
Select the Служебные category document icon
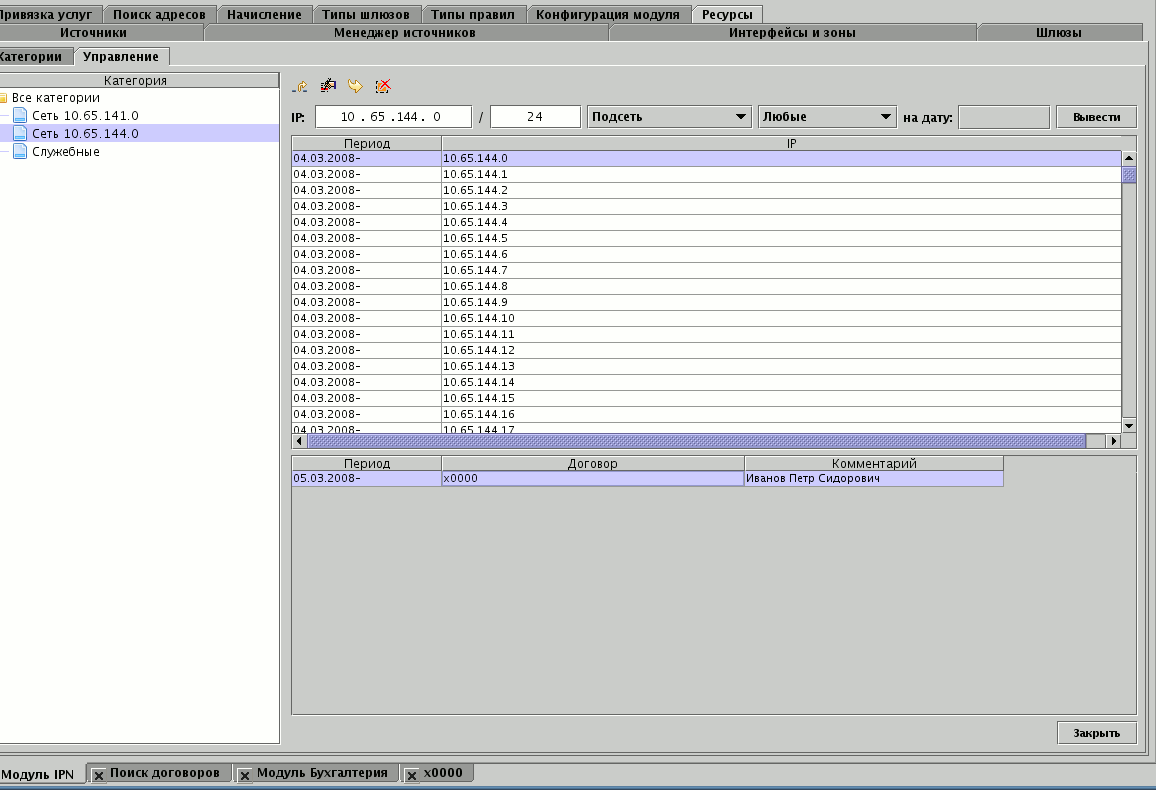(20, 152)
